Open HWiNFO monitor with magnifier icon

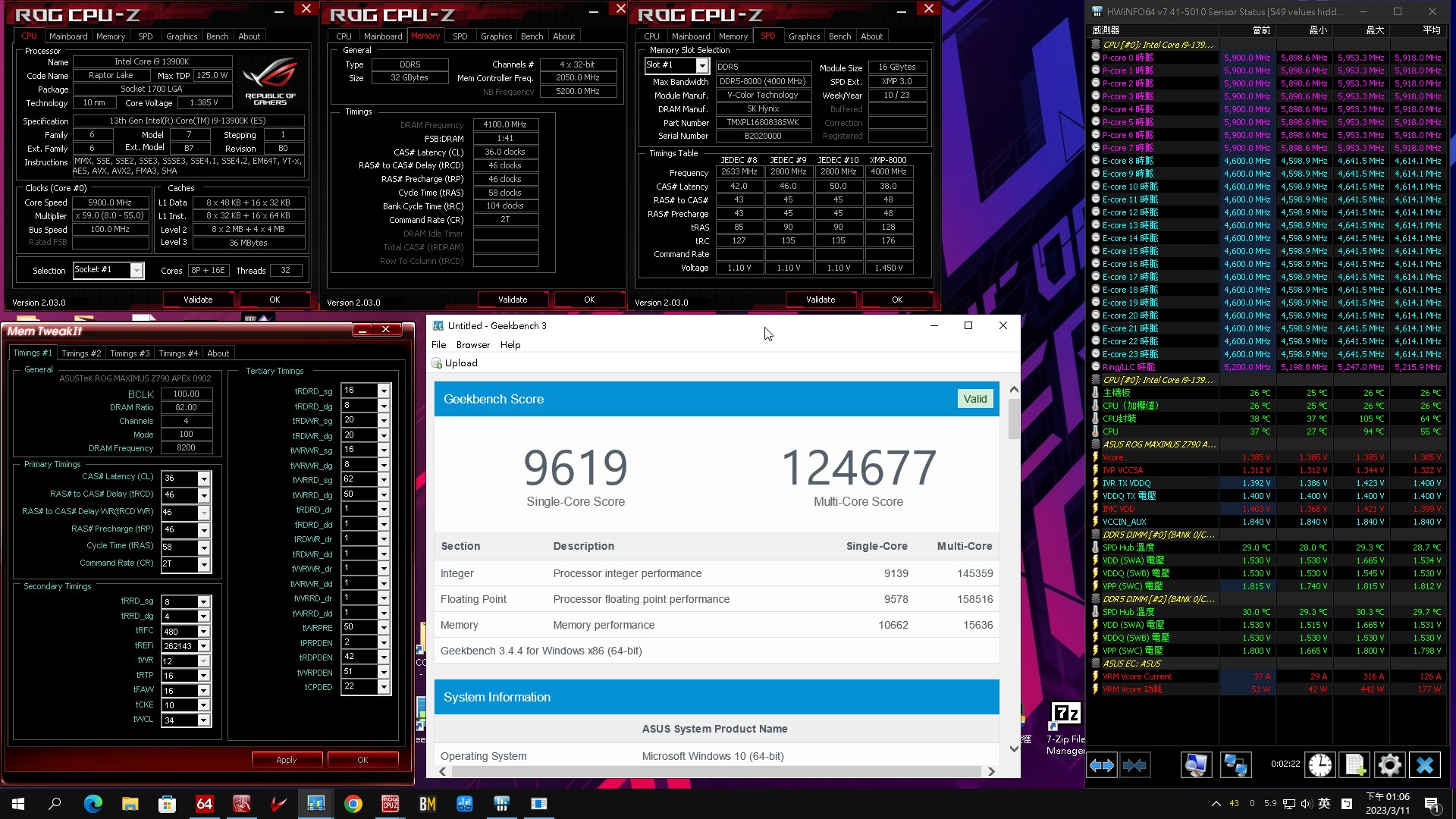pos(1196,765)
